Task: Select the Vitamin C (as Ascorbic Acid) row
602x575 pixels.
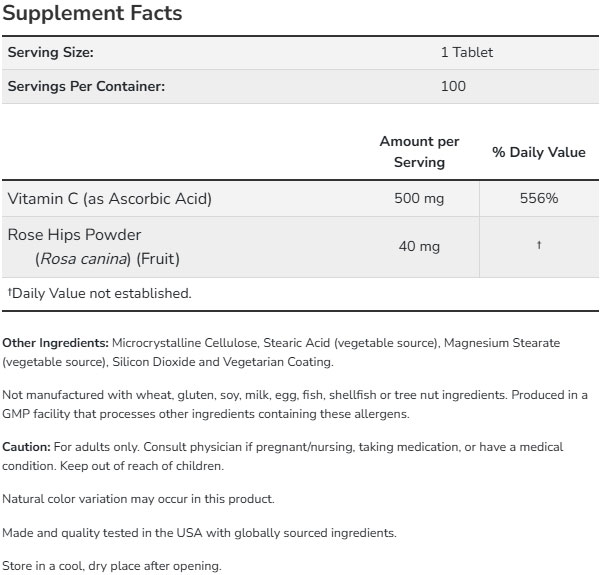Action: (110, 198)
